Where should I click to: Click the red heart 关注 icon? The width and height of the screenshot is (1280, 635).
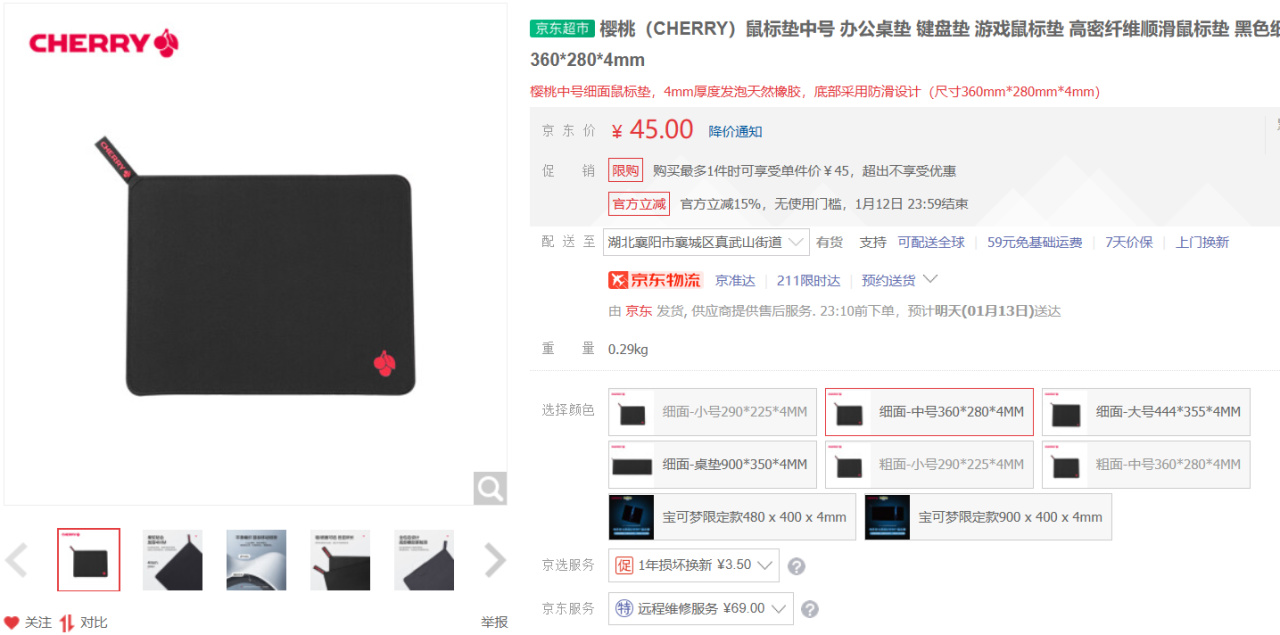coord(12,623)
